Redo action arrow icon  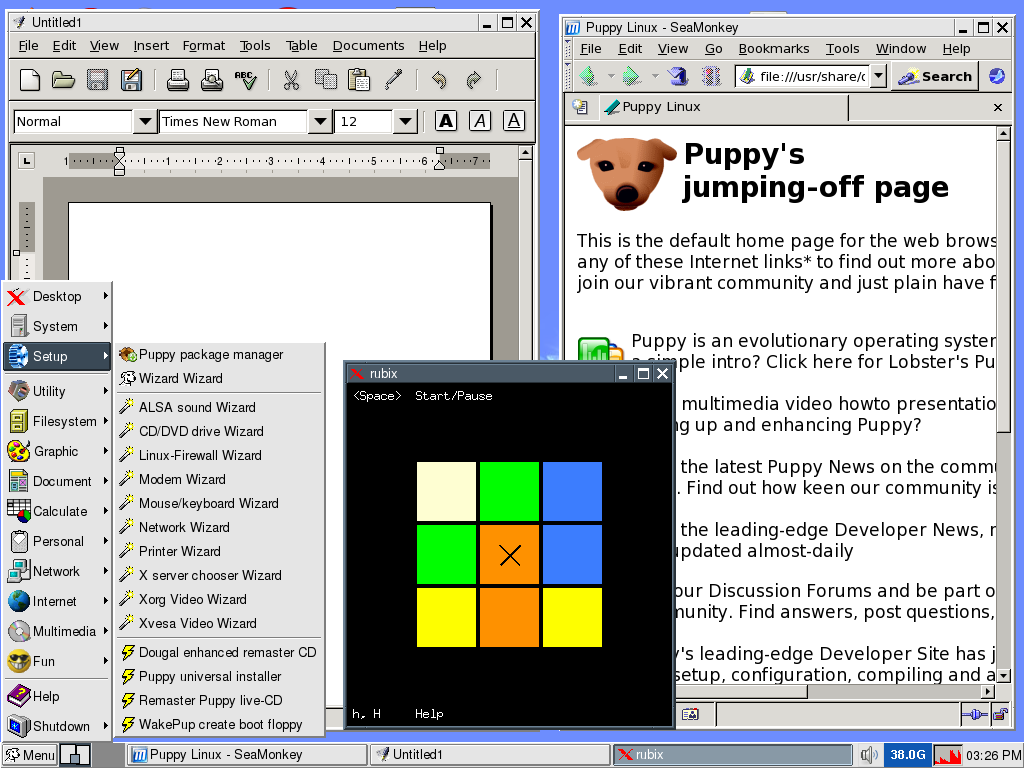tap(473, 80)
